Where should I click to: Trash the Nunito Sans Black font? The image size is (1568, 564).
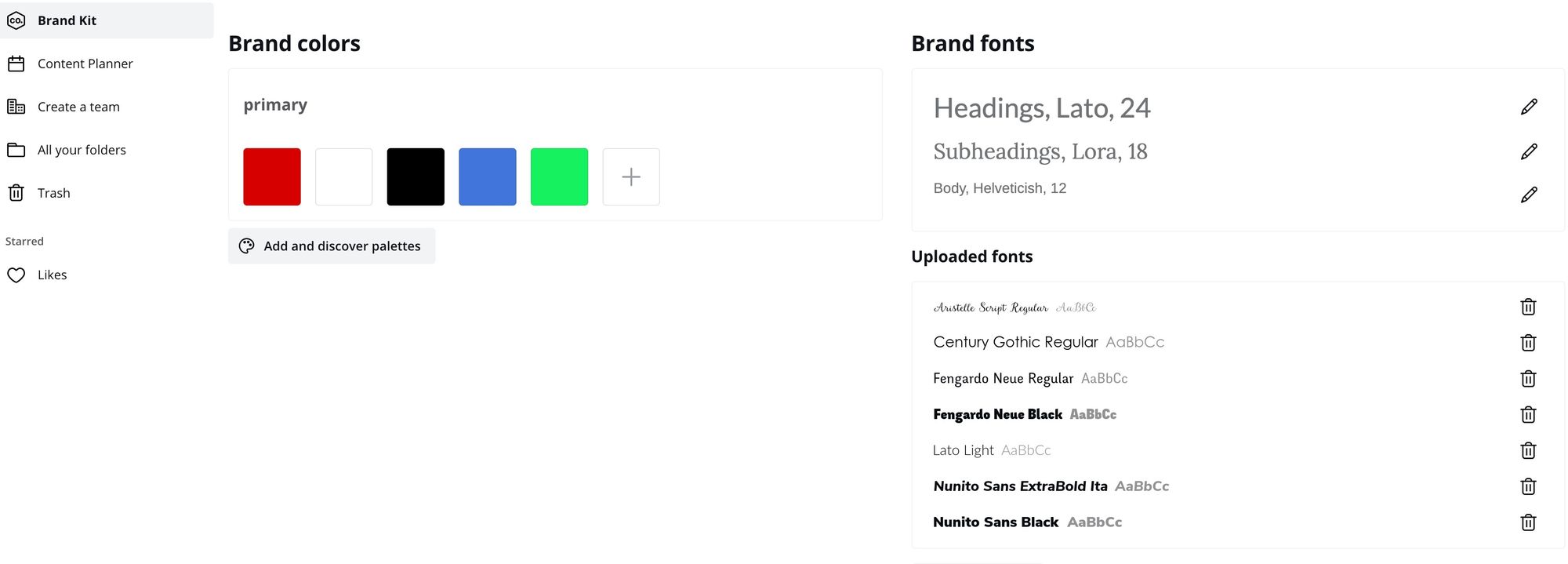pyautogui.click(x=1528, y=522)
